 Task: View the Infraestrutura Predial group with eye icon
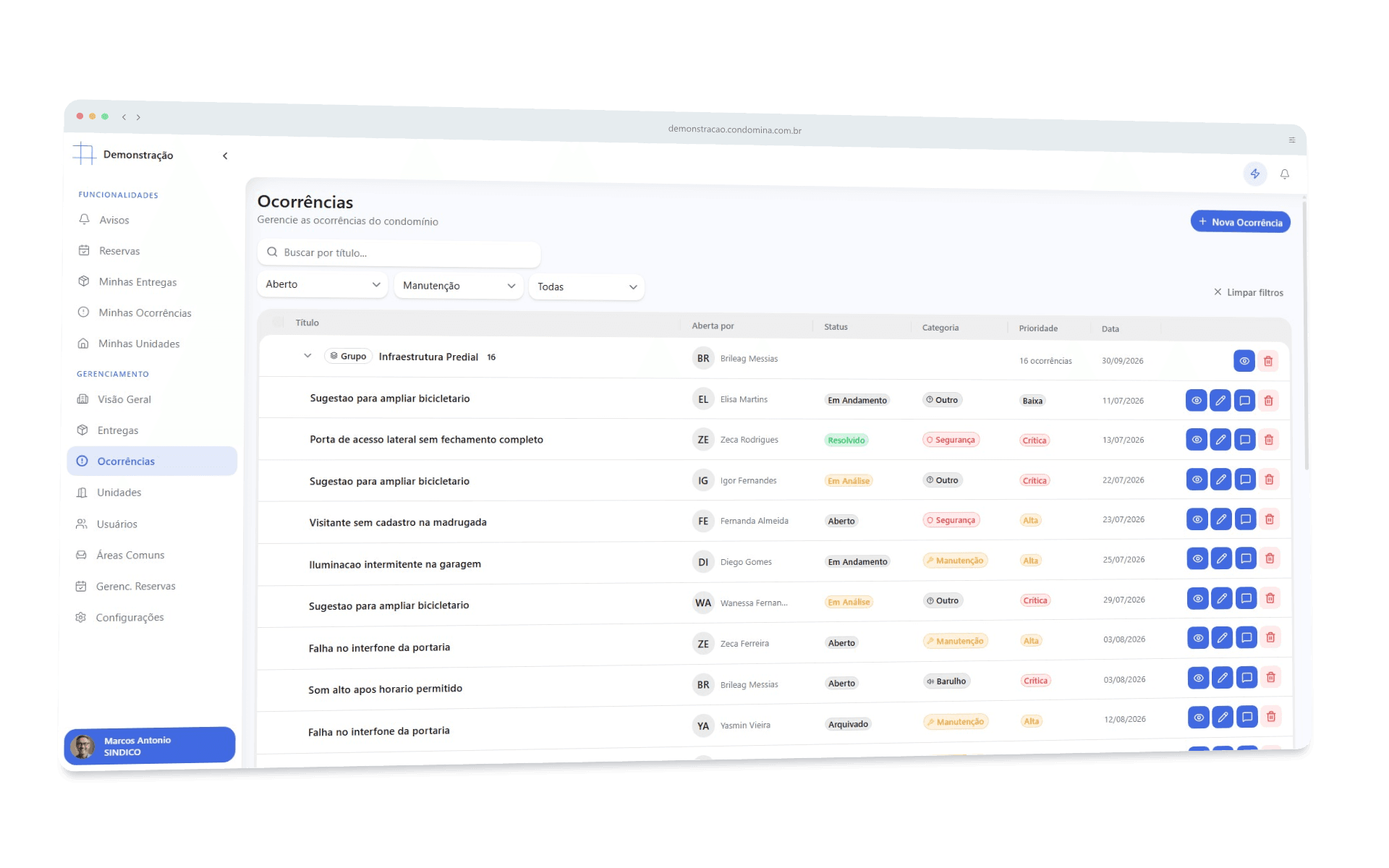[x=1244, y=361]
